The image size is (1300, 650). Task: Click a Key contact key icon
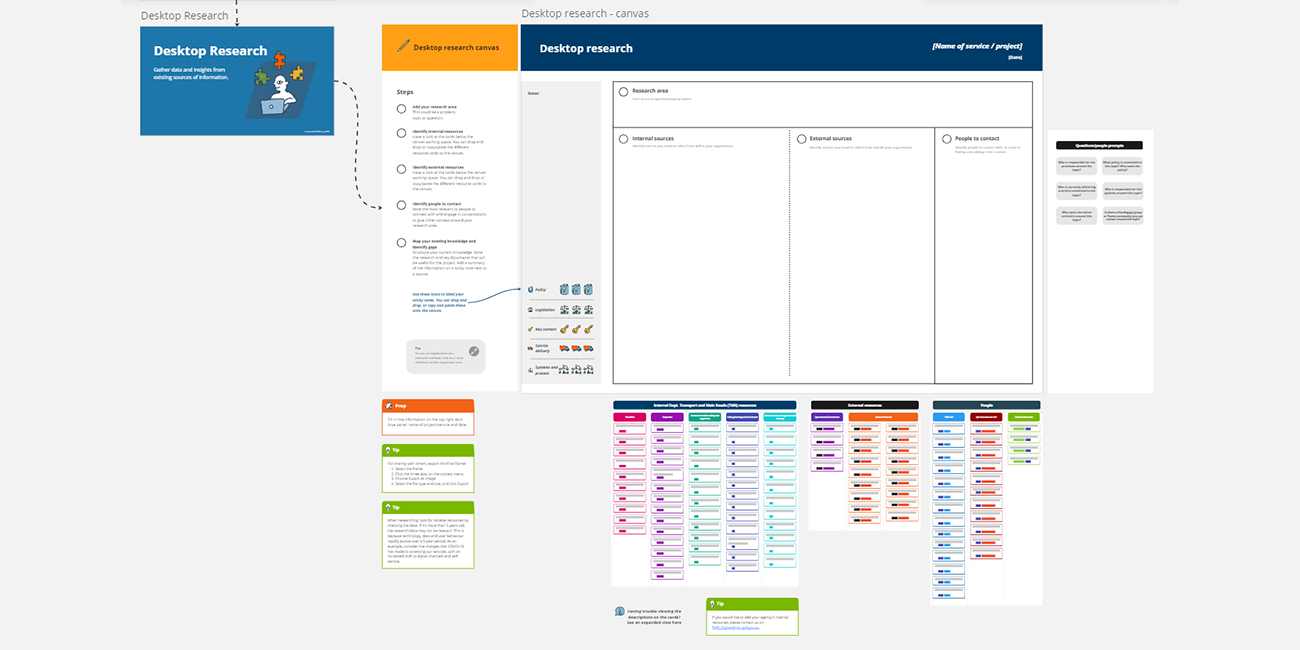pos(565,329)
